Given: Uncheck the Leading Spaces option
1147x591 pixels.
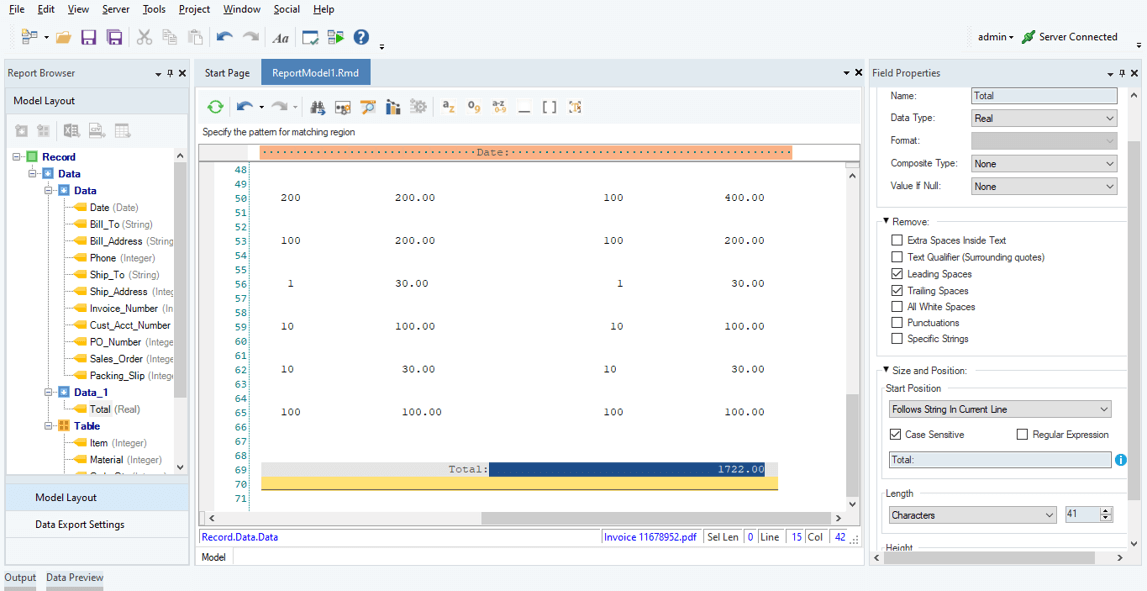Looking at the screenshot, I should (x=897, y=274).
